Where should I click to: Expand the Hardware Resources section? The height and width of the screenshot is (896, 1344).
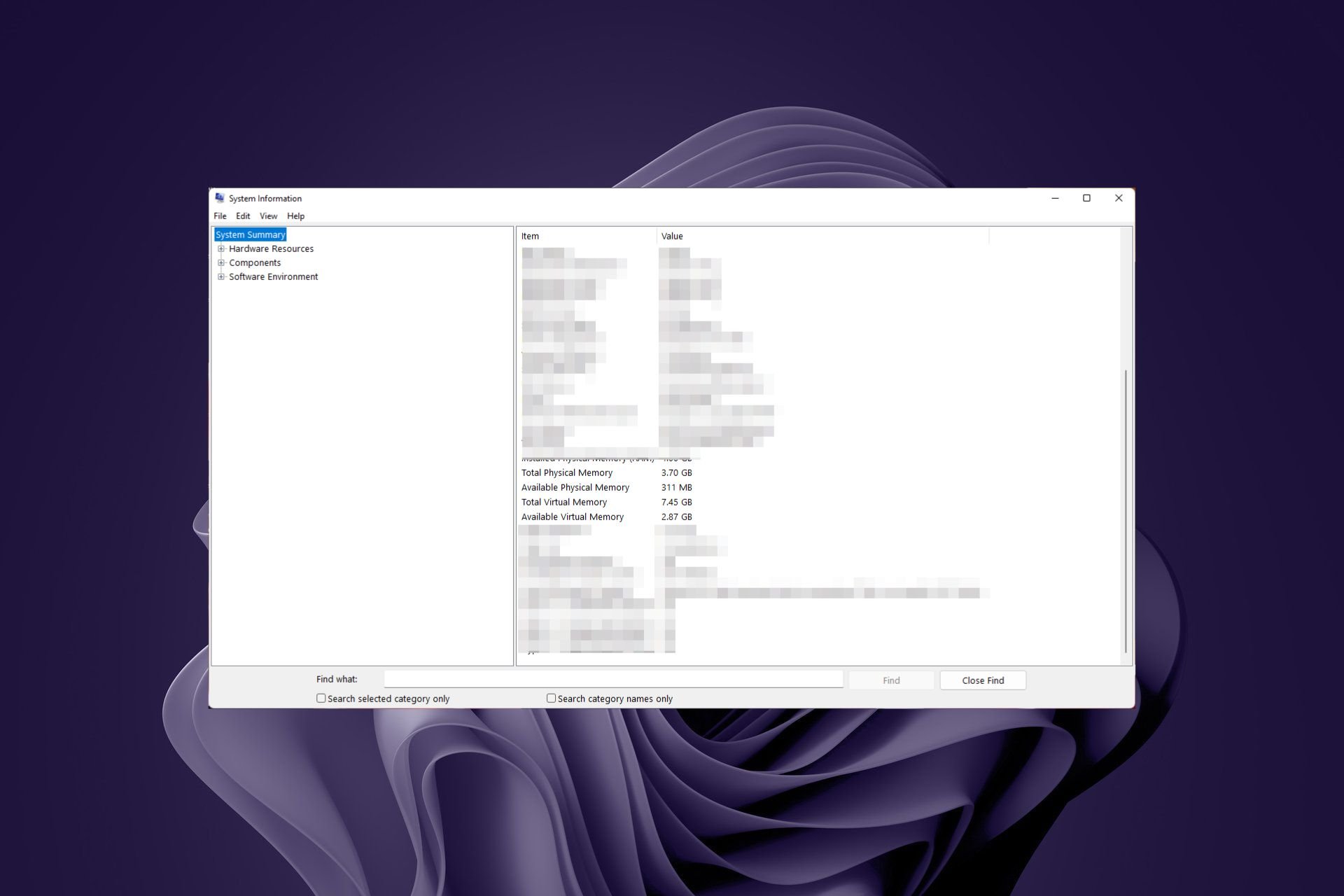[x=221, y=248]
